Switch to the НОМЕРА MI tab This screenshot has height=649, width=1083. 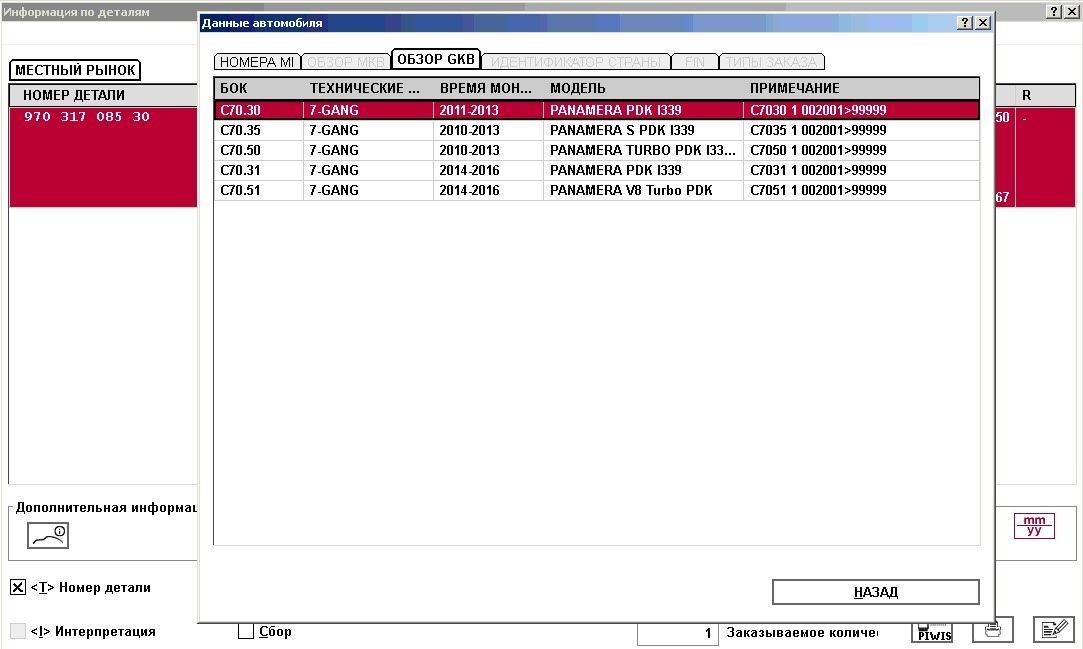(256, 62)
